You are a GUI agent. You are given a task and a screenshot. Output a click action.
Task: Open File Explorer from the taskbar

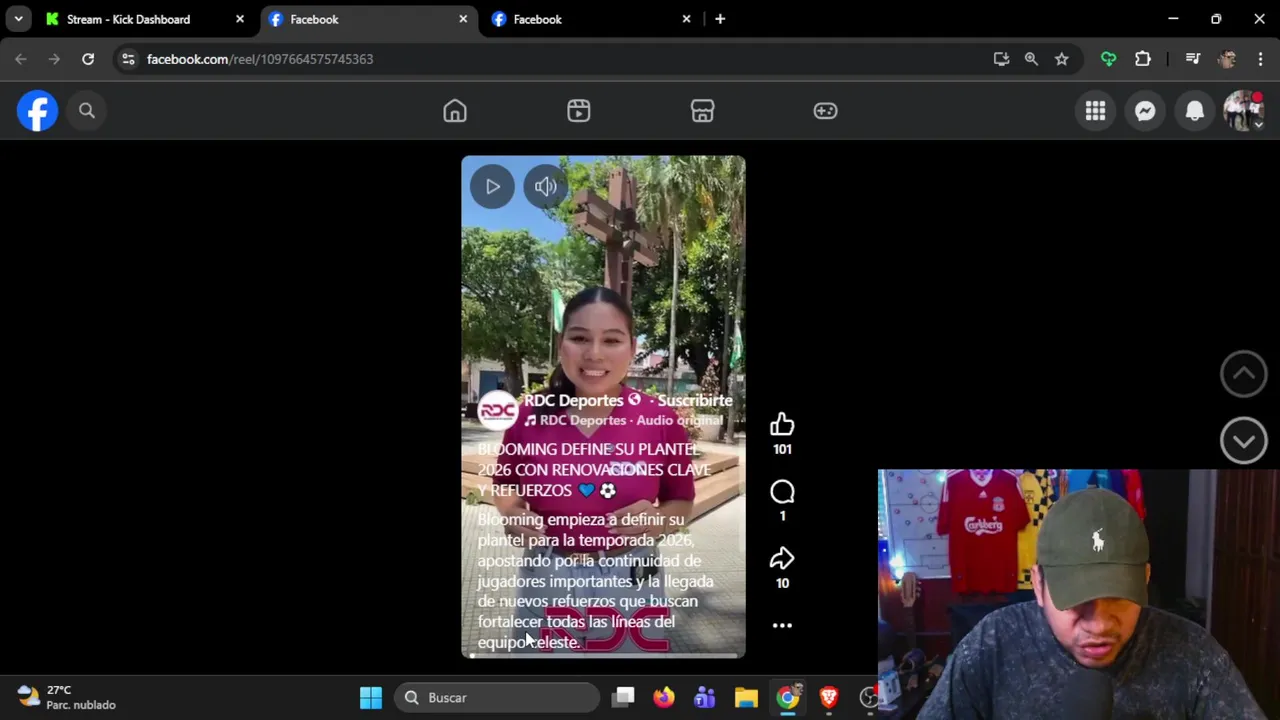pyautogui.click(x=746, y=697)
